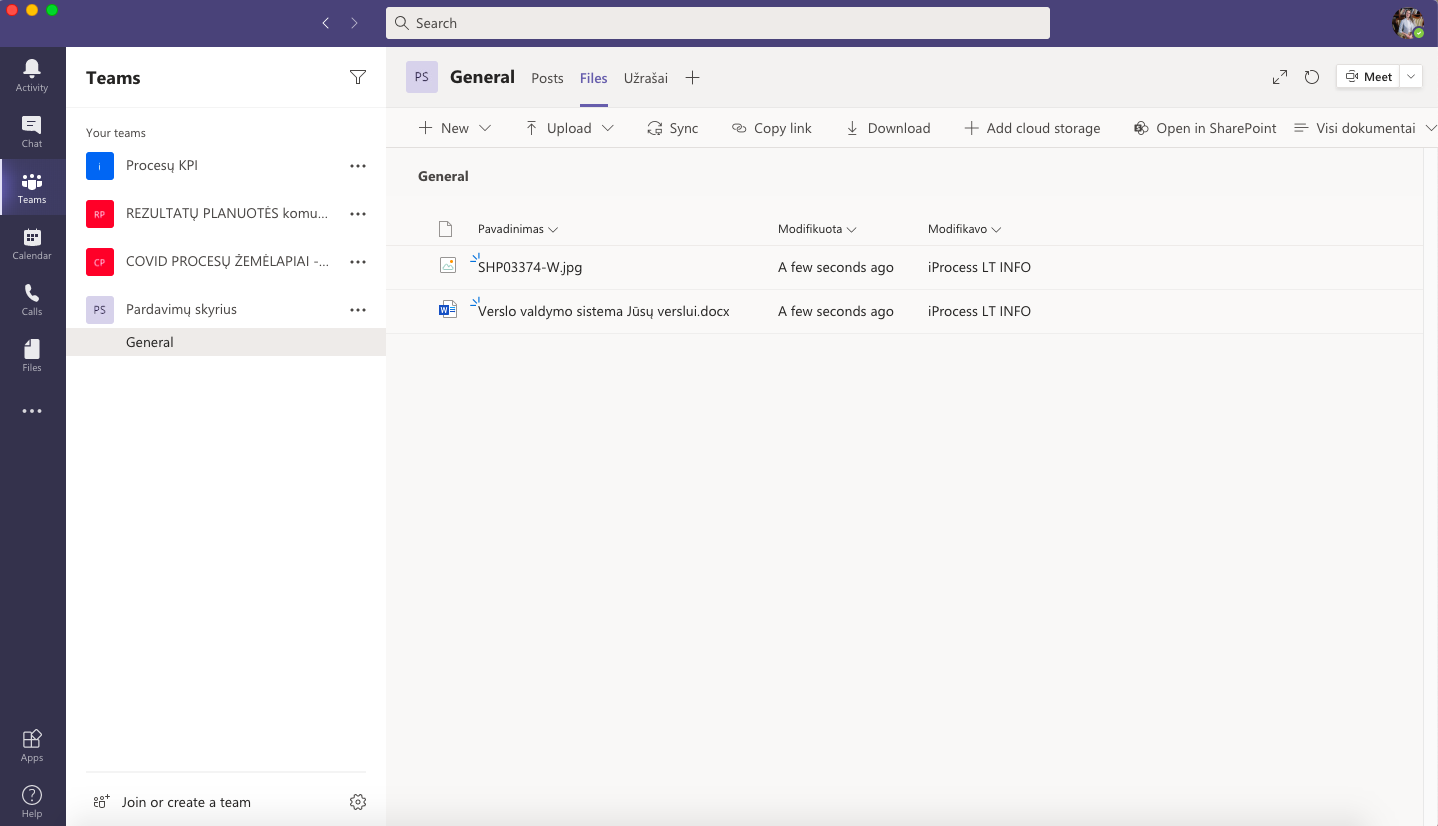Select the General channel
This screenshot has width=1438, height=826.
coord(226,342)
